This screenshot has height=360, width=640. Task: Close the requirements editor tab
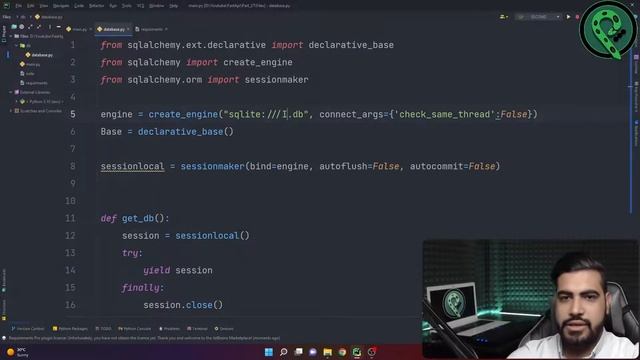pos(166,29)
